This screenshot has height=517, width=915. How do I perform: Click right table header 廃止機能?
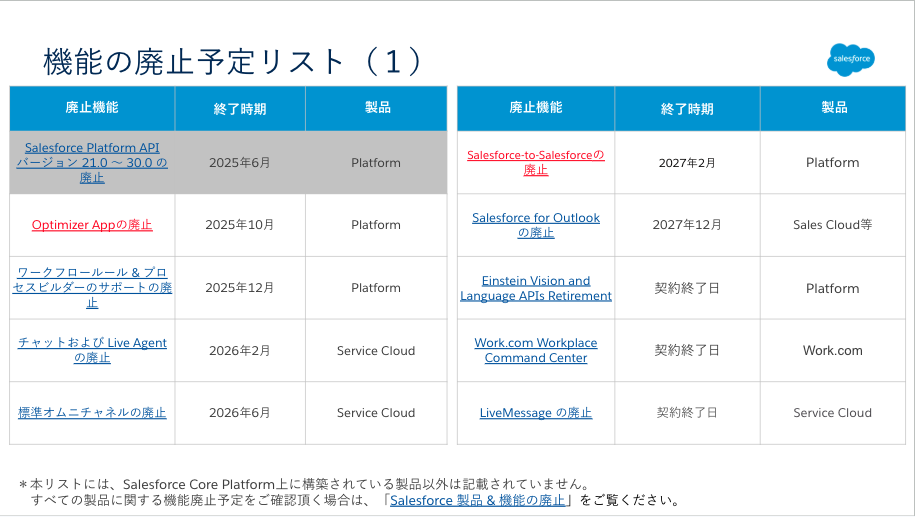pyautogui.click(x=536, y=108)
